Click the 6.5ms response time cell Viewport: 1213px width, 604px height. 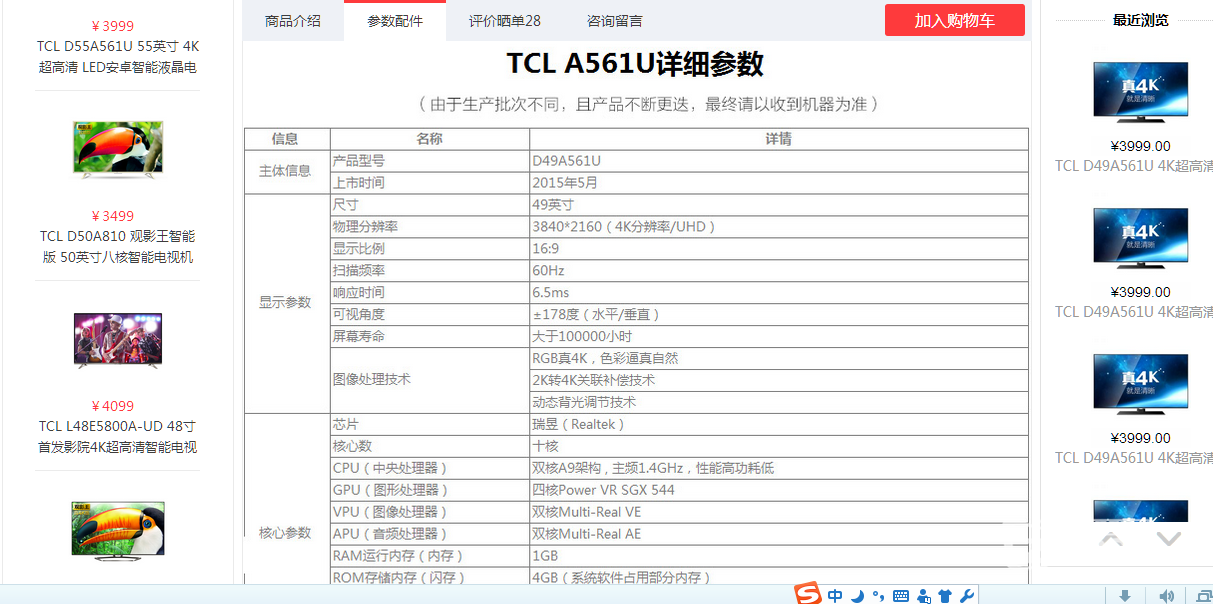pos(779,293)
